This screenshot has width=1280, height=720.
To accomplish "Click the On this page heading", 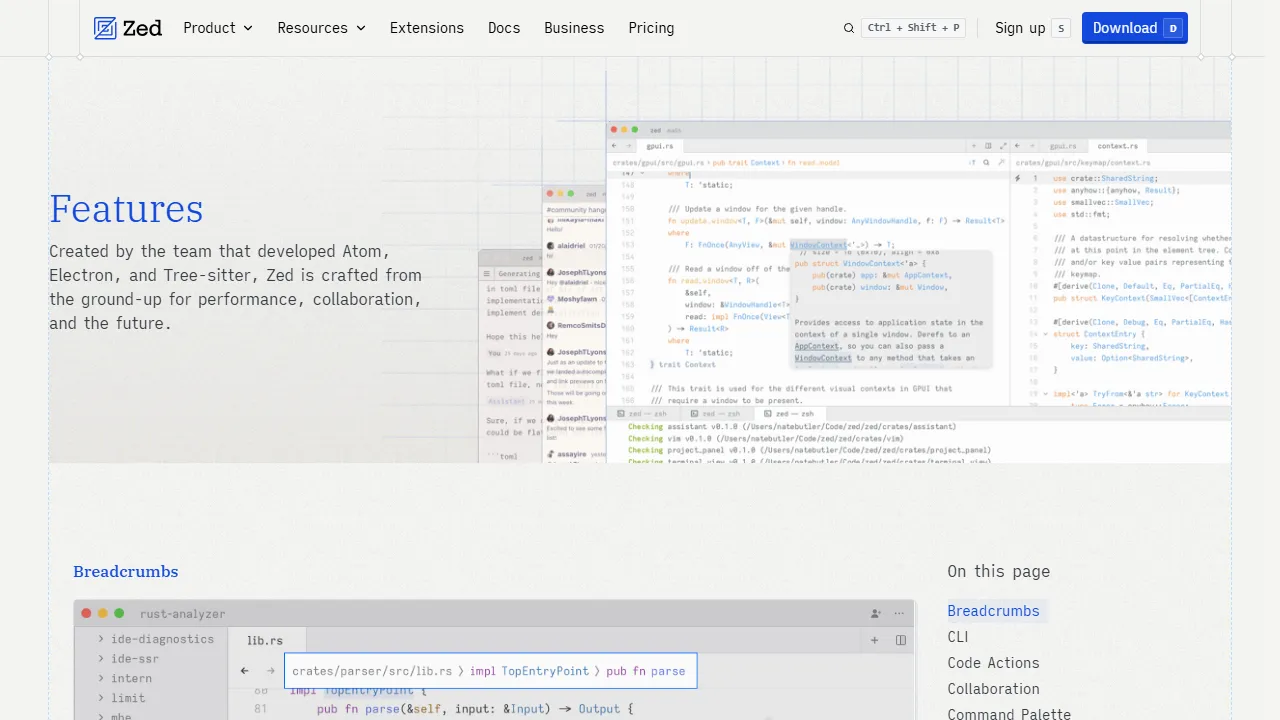I will [x=998, y=571].
